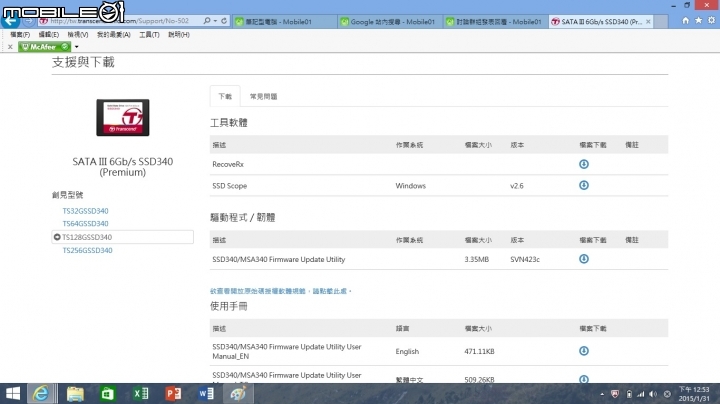Open the favorites star
The height and width of the screenshot is (404, 720).
698,21
